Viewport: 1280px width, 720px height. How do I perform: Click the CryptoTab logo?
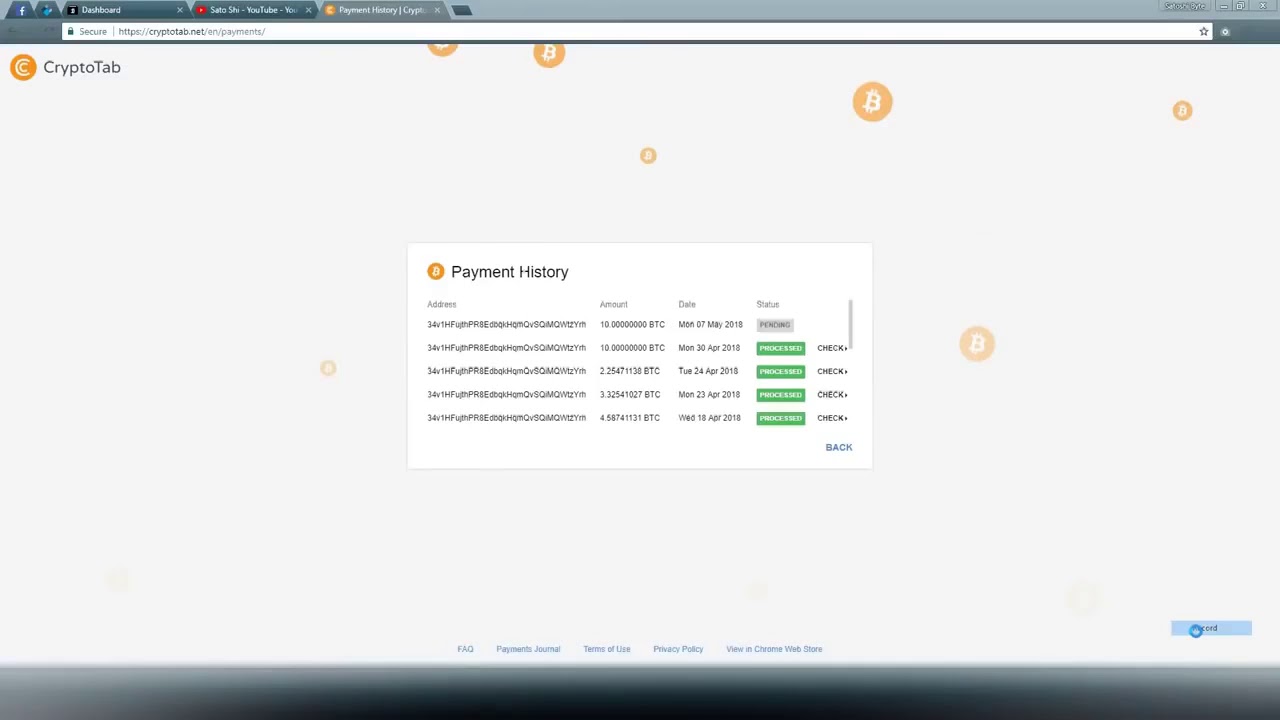[x=65, y=67]
